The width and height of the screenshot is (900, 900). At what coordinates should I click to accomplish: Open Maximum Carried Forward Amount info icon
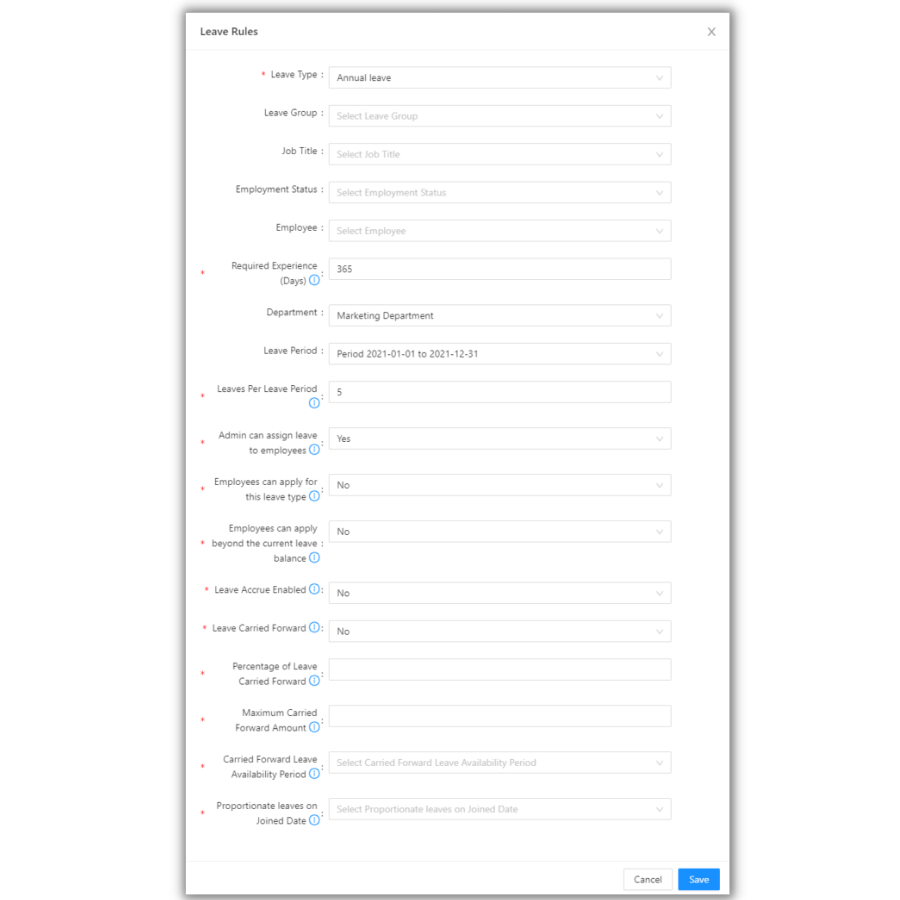pos(314,727)
